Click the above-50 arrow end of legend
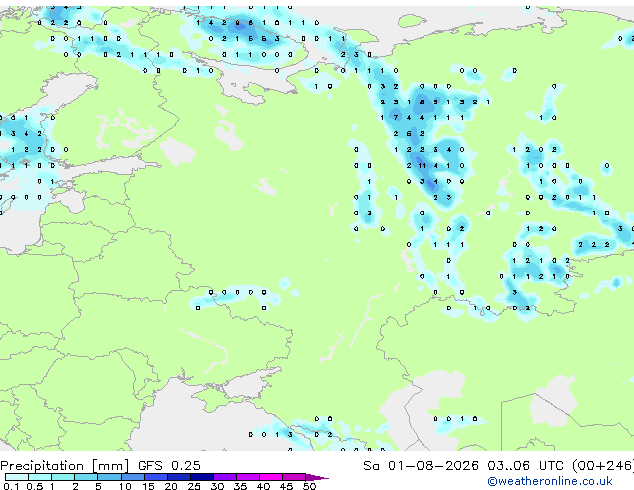The height and width of the screenshot is (490, 634). point(317,477)
